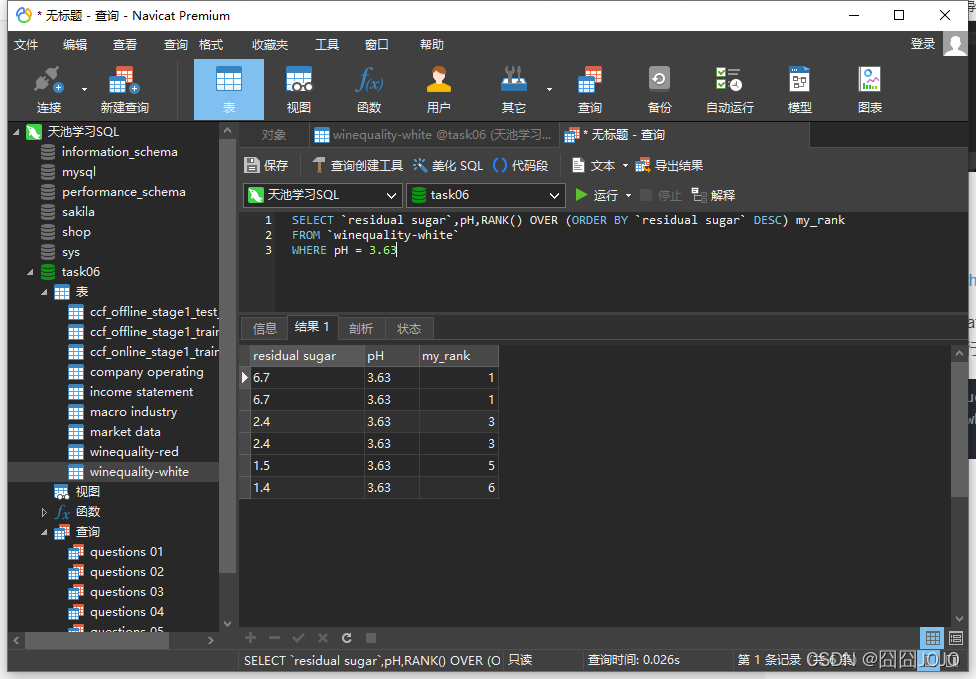The height and width of the screenshot is (679, 976).
Task: Open the 自动运行 automation toolbar icon
Action: [730, 90]
